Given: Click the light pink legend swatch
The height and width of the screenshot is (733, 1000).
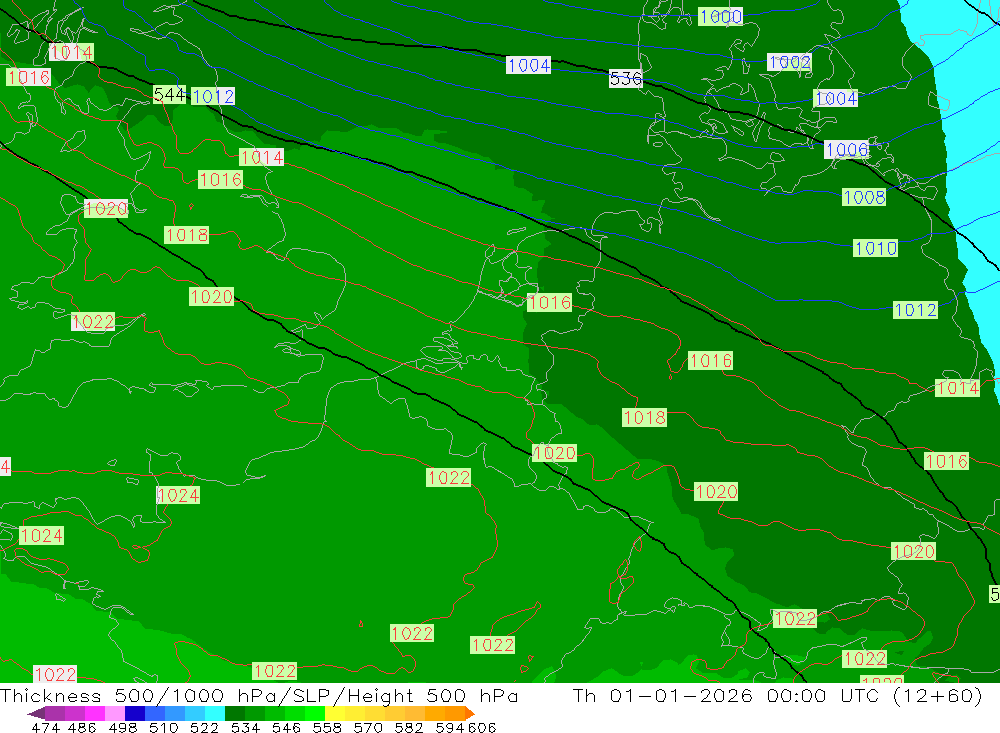Looking at the screenshot, I should [115, 713].
